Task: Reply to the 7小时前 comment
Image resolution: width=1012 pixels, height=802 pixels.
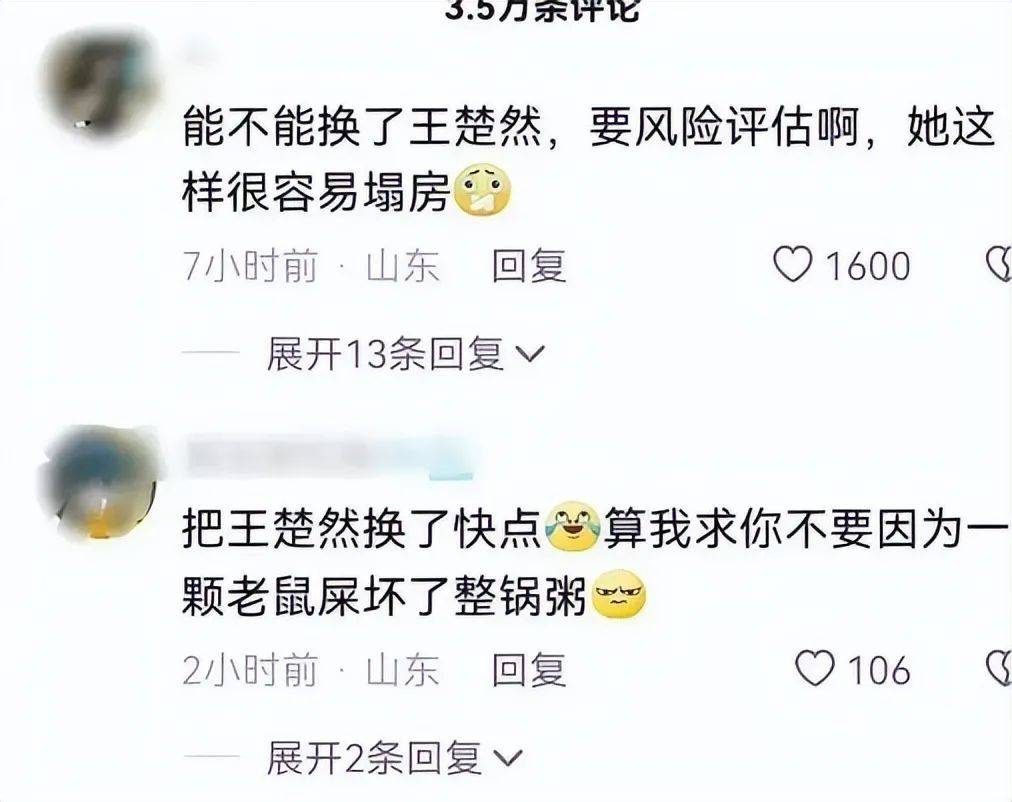Action: click(529, 266)
